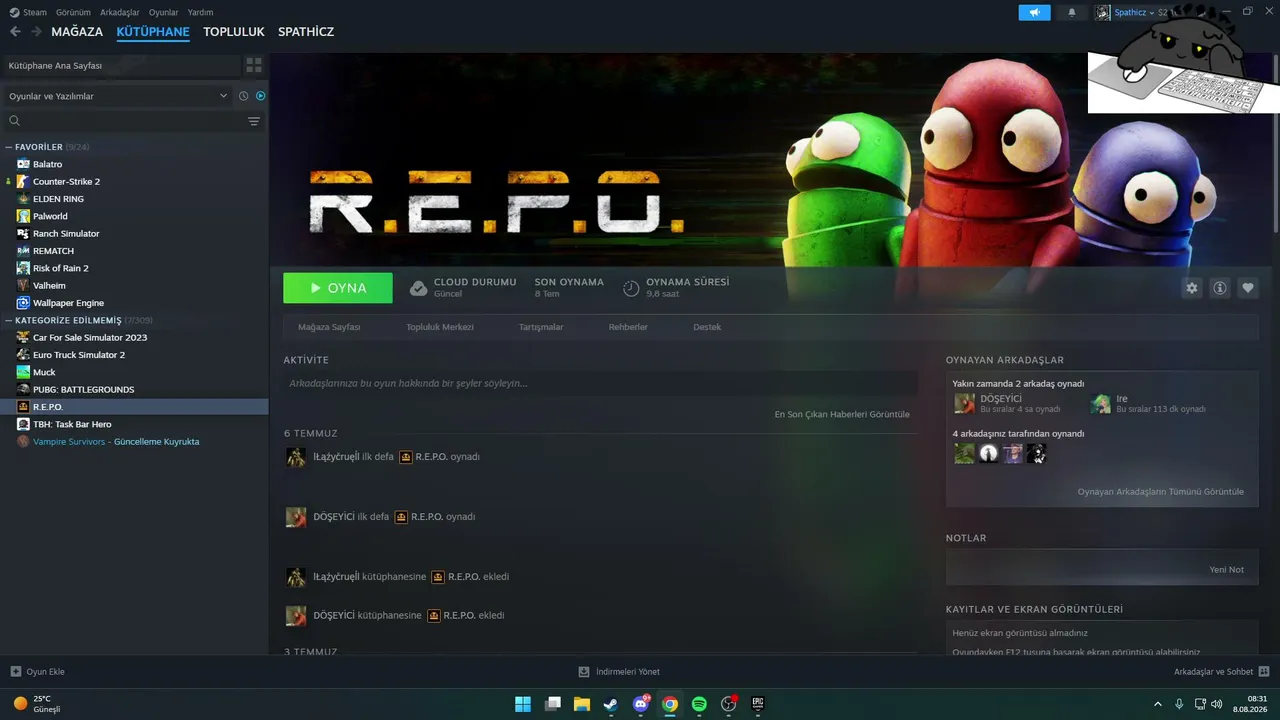Go forward with the right arrow
This screenshot has height=720, width=1280.
point(36,32)
